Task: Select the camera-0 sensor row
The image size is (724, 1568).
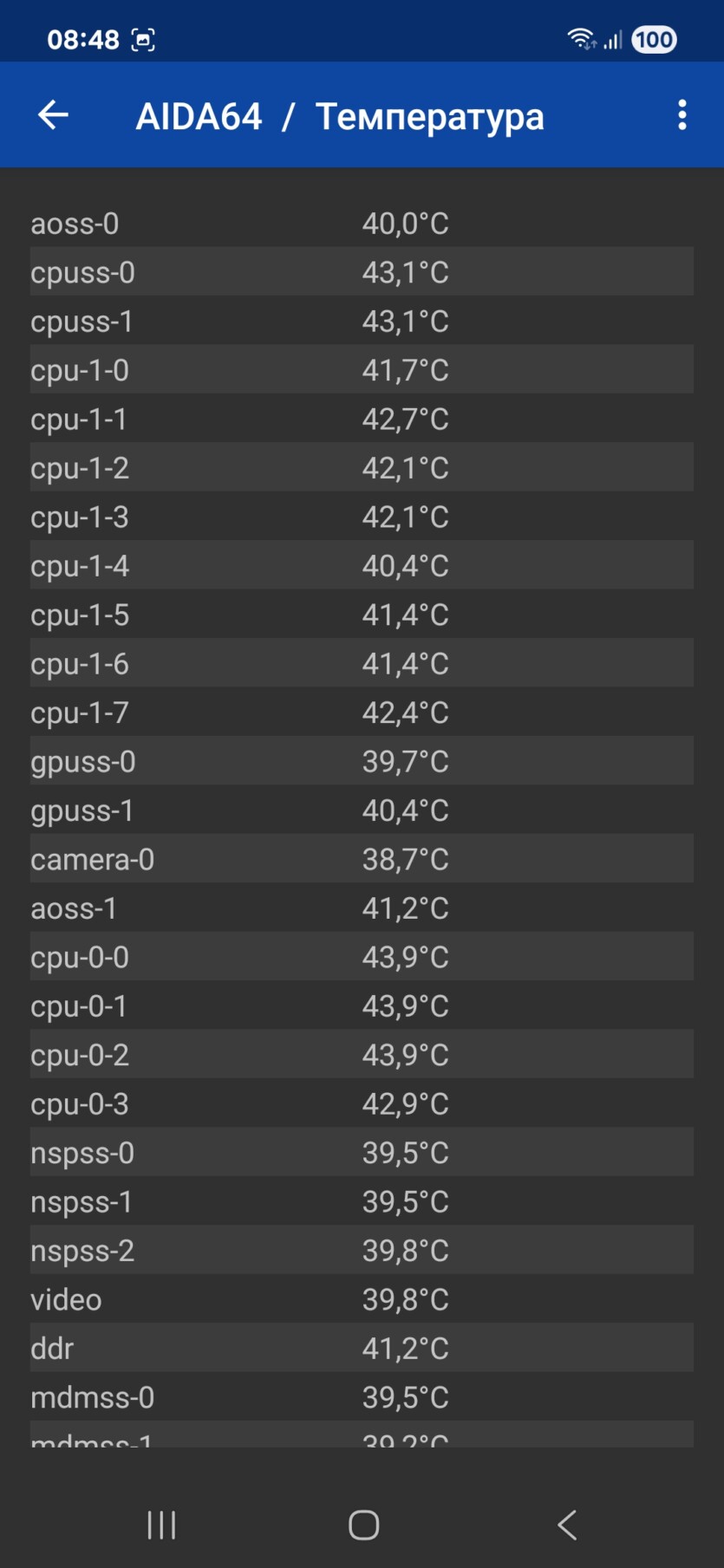Action: click(x=362, y=859)
